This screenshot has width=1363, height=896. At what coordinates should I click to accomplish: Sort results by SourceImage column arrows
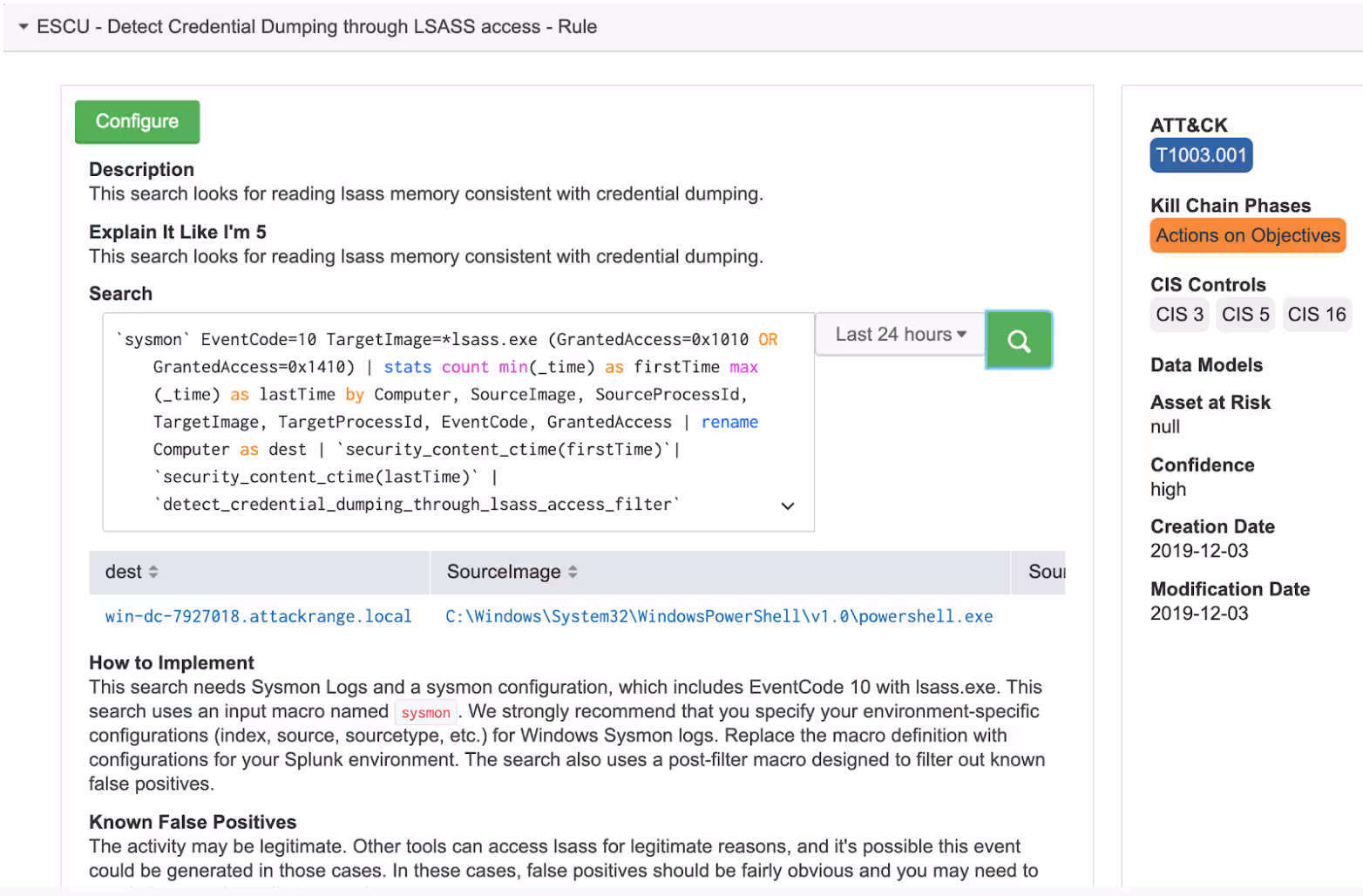[x=573, y=572]
